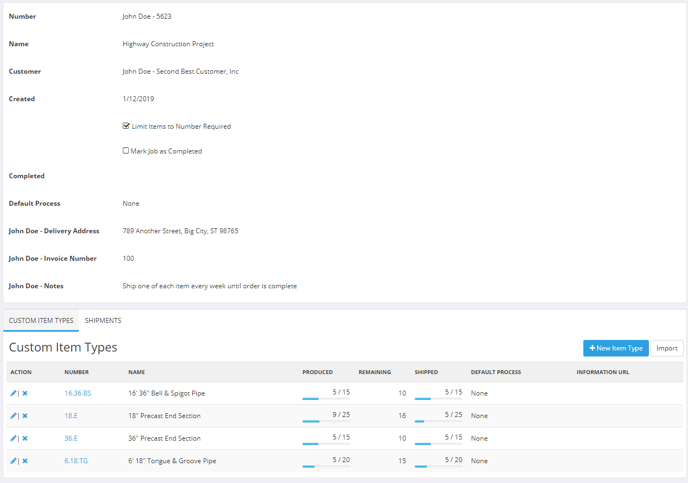Click the Number column header
This screenshot has height=483, width=688.
[77, 372]
